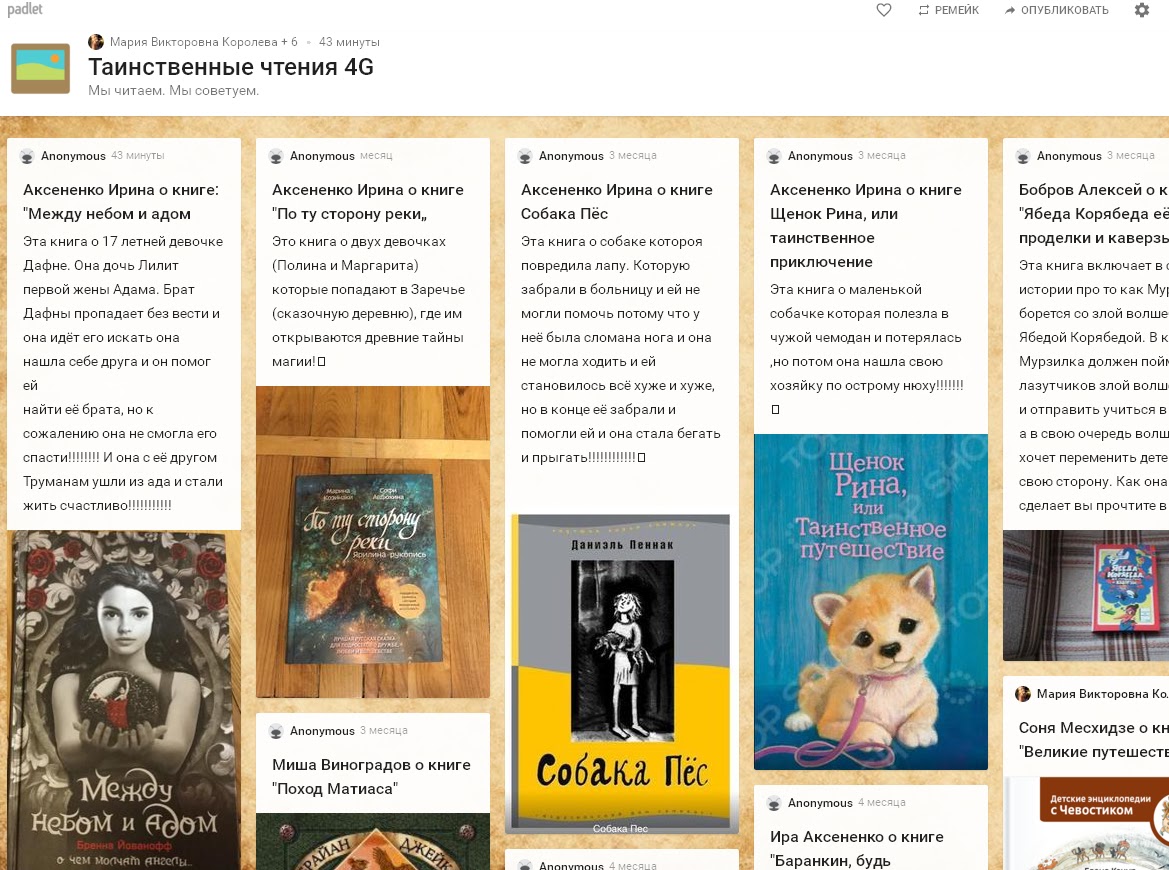The height and width of the screenshot is (870, 1169).
Task: Click Anonymous name on Щенок Рина post
Action: click(820, 156)
